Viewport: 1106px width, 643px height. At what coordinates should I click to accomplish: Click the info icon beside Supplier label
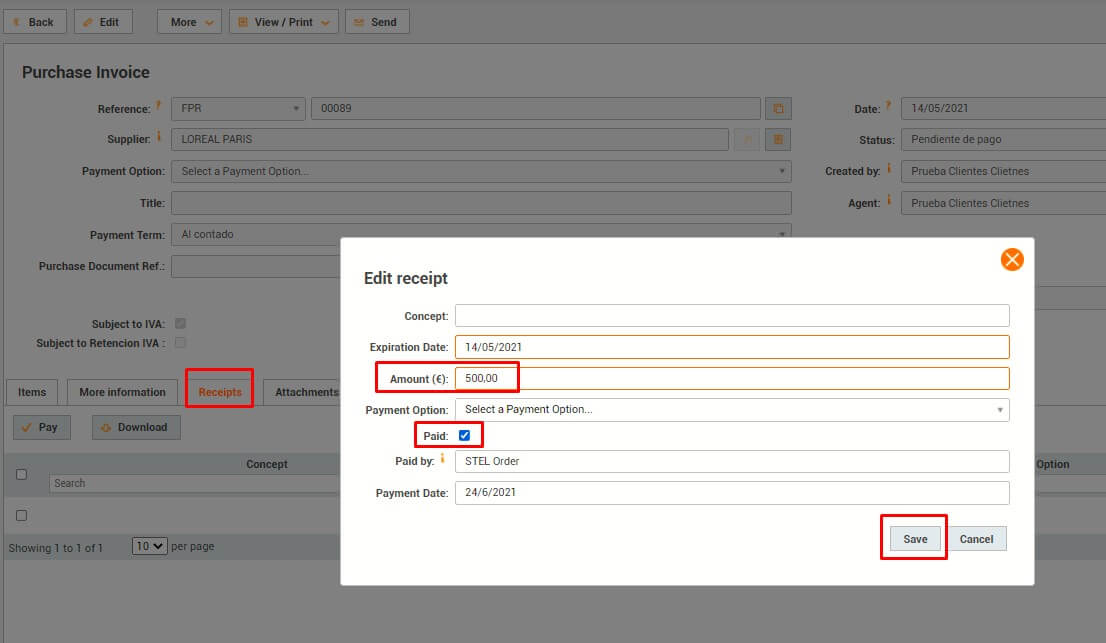(x=159, y=136)
